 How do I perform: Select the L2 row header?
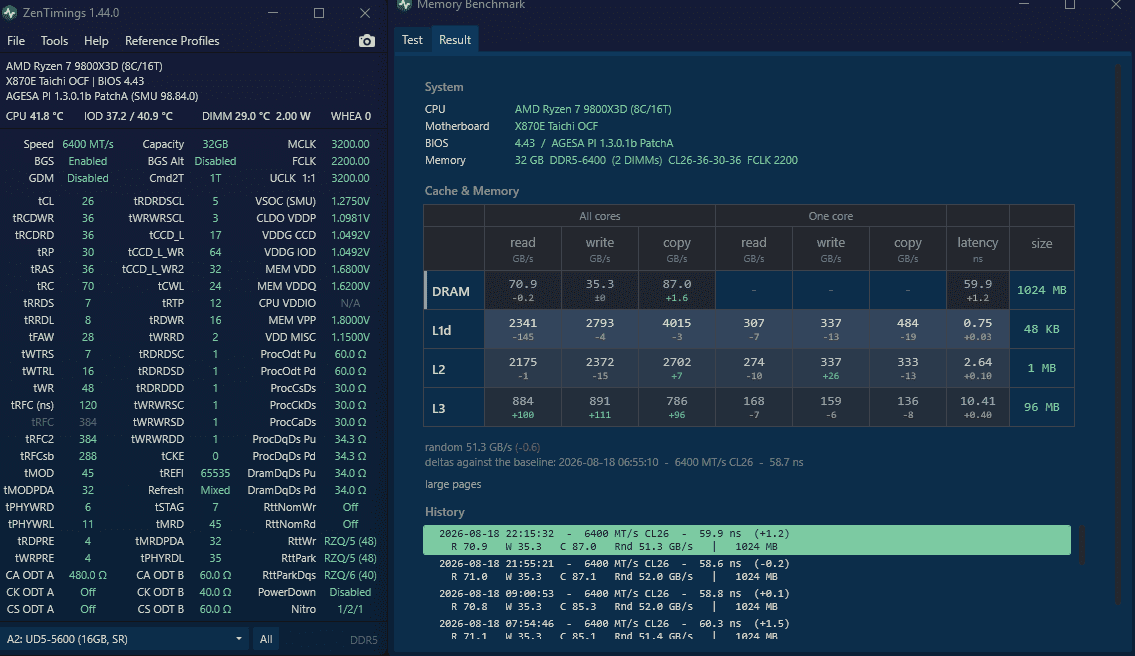454,369
